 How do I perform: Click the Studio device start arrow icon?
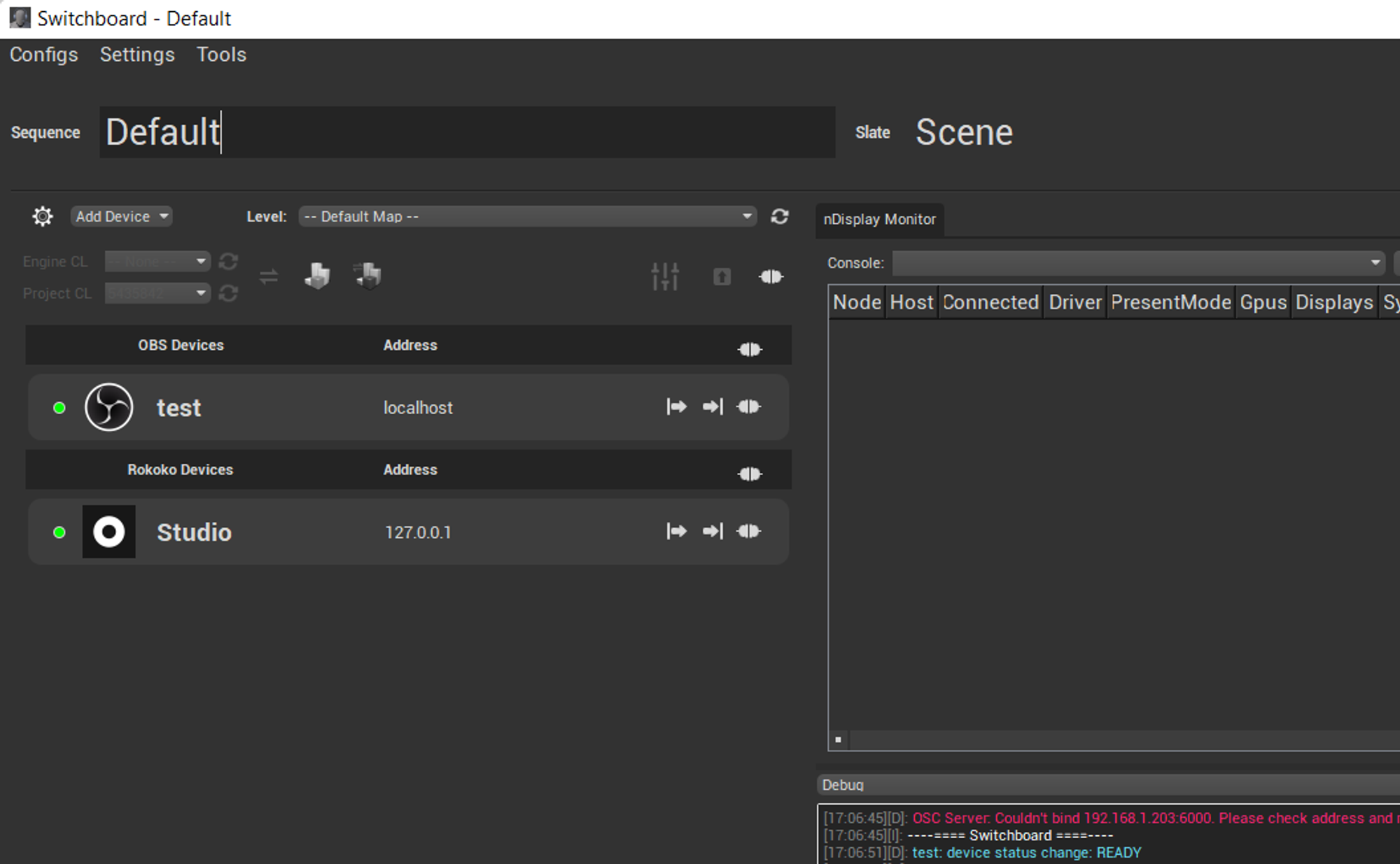click(676, 531)
